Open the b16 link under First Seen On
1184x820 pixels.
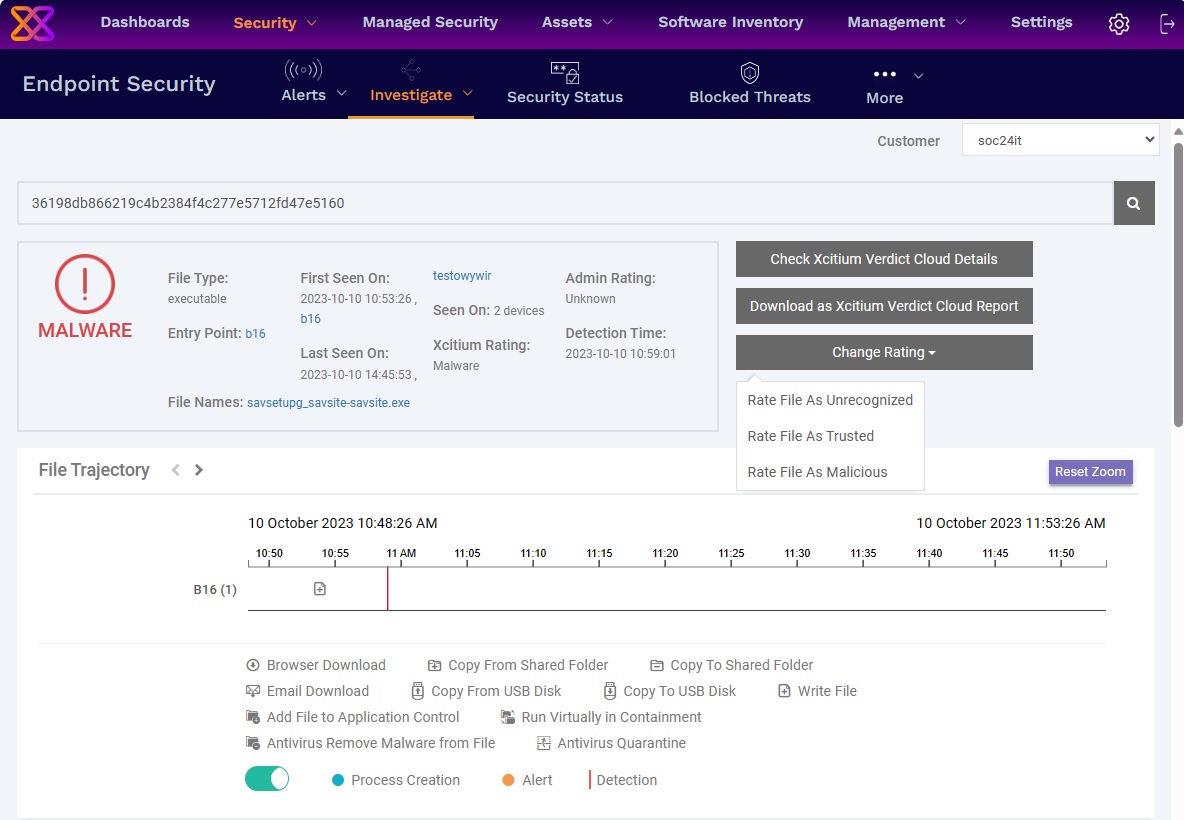(x=310, y=319)
